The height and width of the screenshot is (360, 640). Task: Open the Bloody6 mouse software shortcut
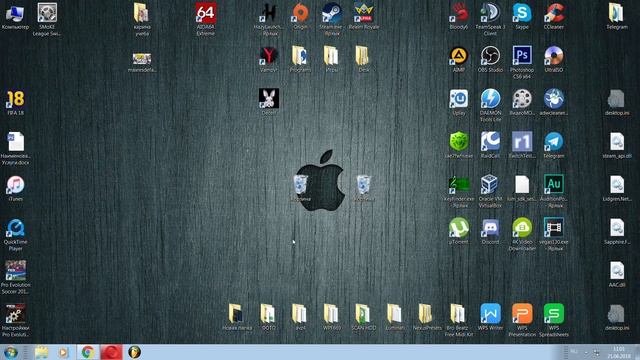(458, 13)
